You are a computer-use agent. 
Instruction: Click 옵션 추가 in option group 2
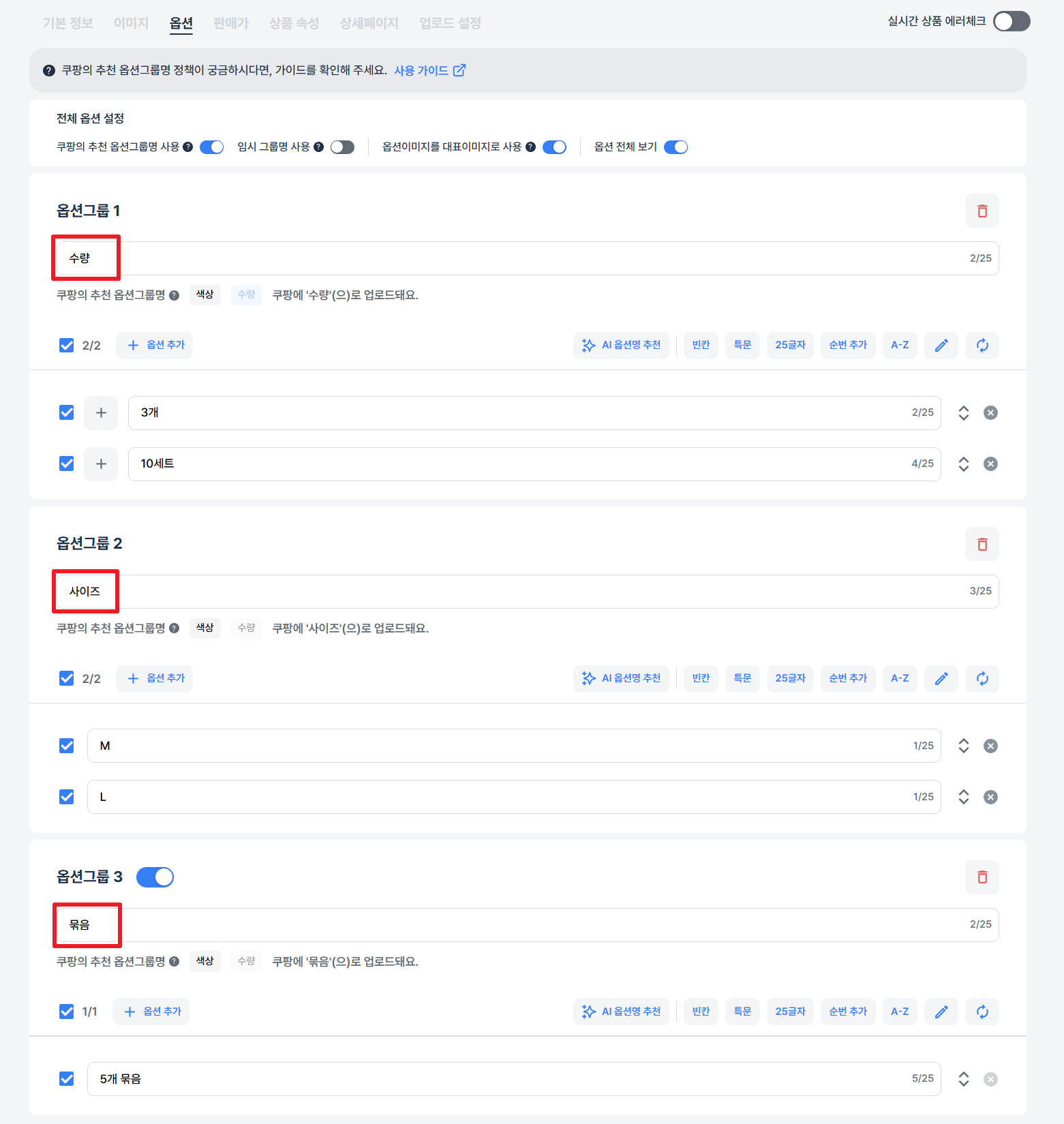[x=154, y=678]
